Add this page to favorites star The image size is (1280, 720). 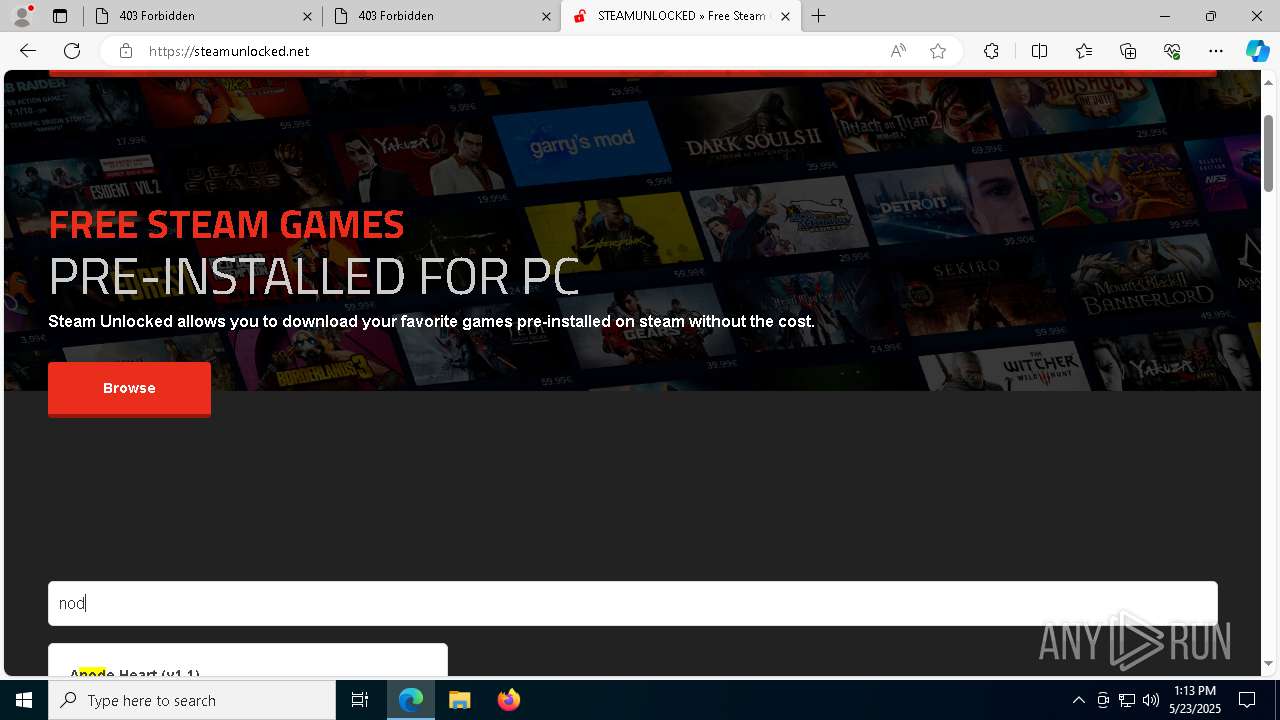938,51
